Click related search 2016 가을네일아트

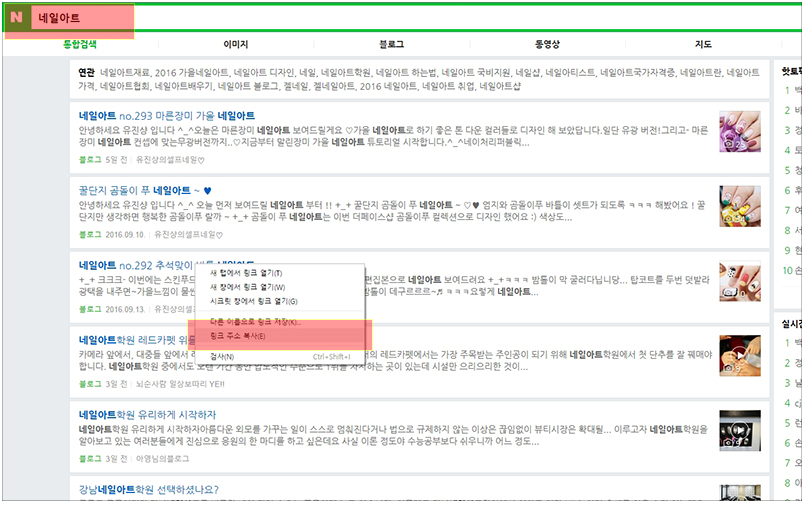[191, 73]
